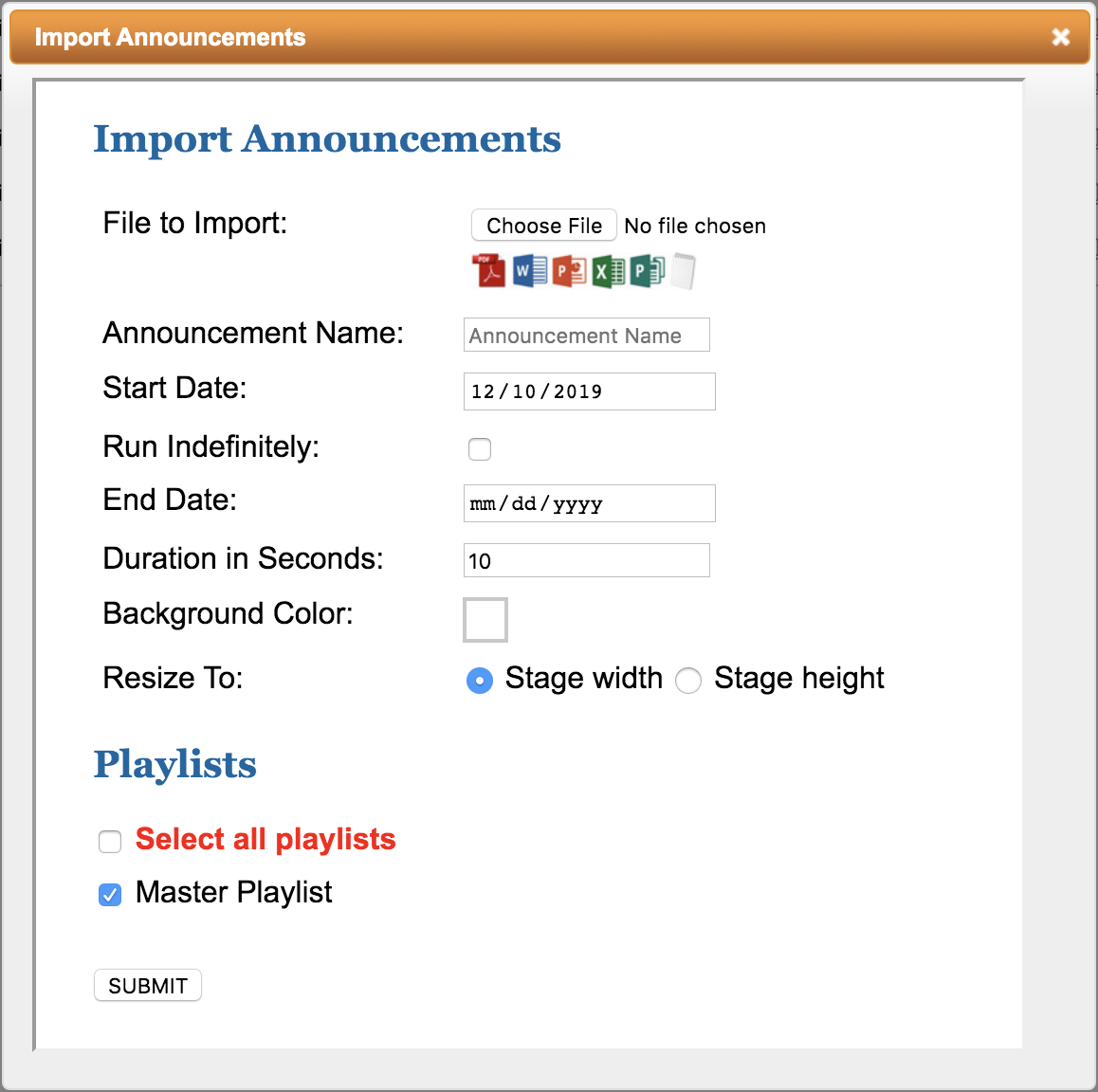Image resolution: width=1098 pixels, height=1092 pixels.
Task: Close the Import Announcements dialog
Action: click(x=1060, y=37)
